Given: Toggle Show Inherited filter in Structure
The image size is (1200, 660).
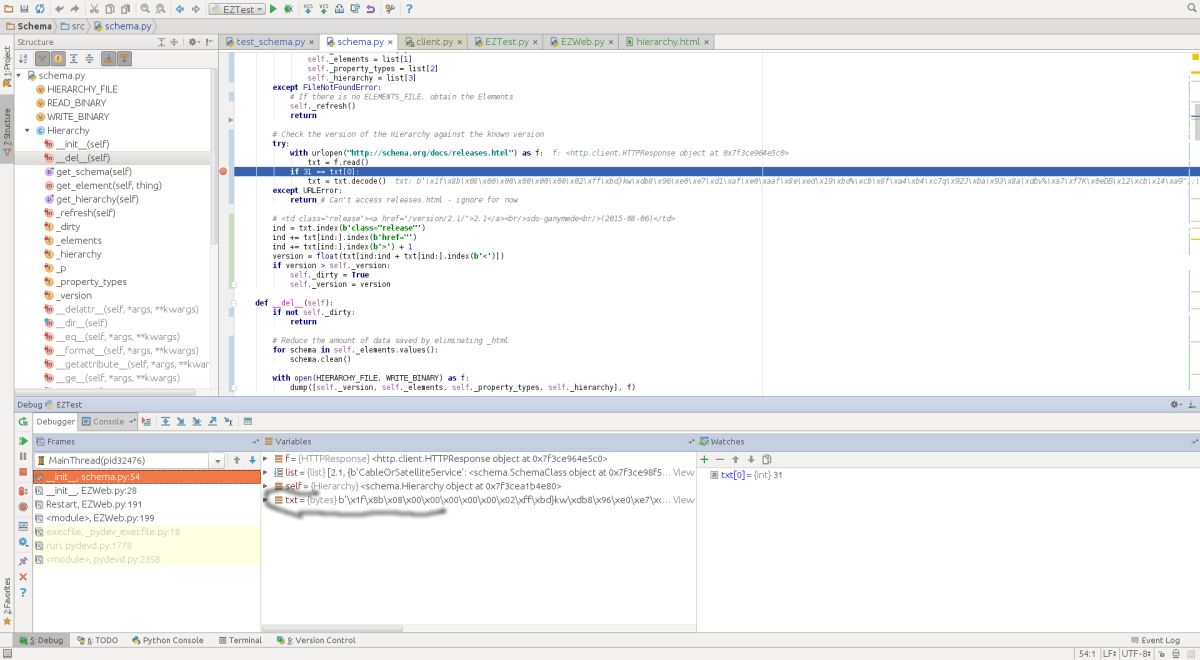Looking at the screenshot, I should (41, 59).
